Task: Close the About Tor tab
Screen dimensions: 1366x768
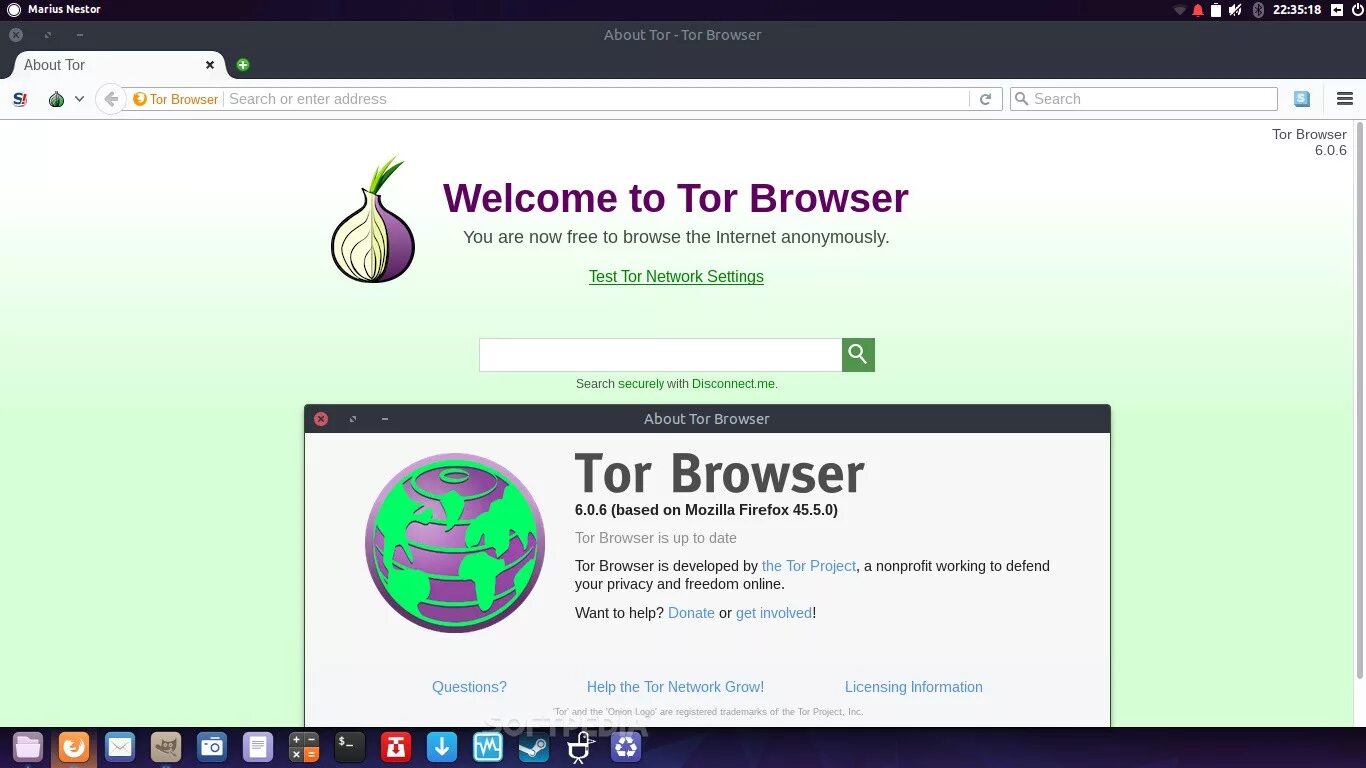Action: tap(210, 65)
